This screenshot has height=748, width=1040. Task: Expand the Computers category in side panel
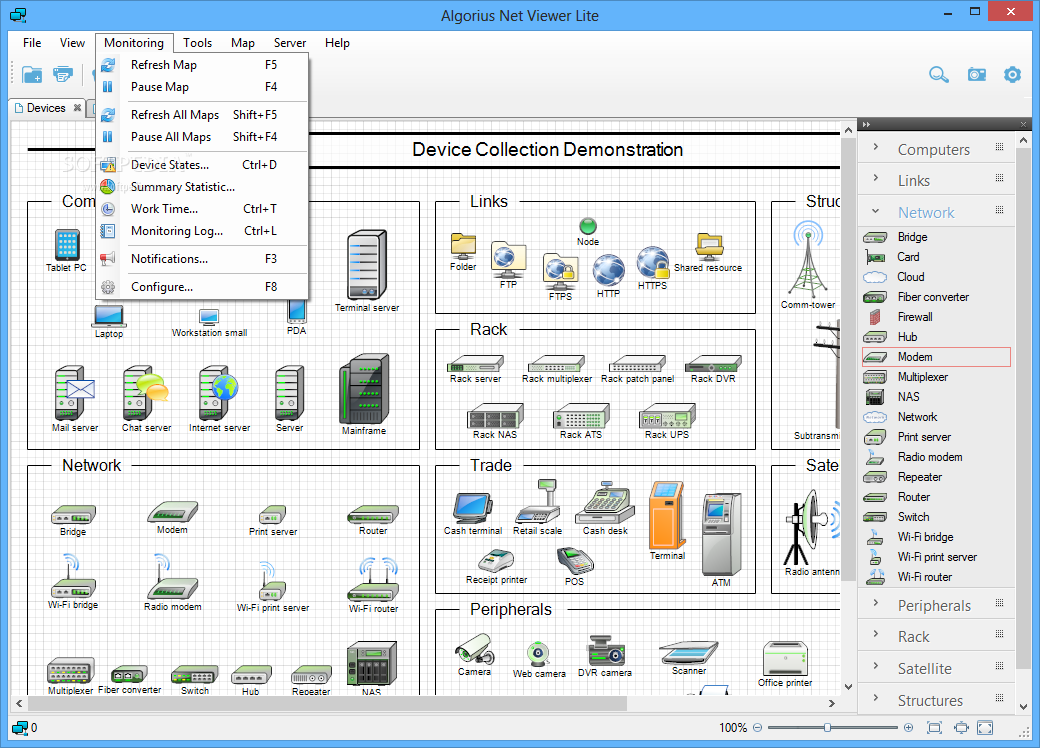[x=933, y=149]
